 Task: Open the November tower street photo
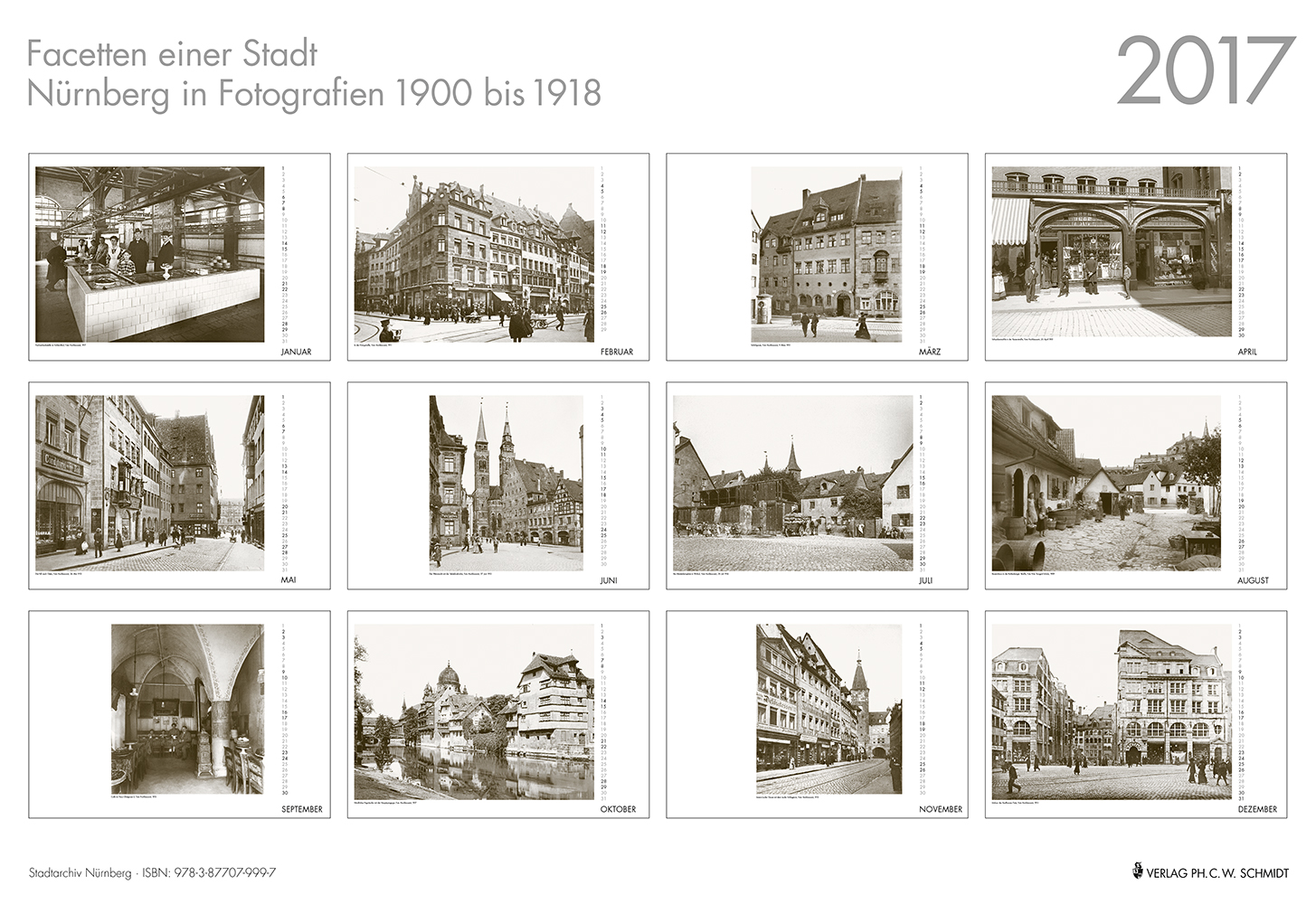pyautogui.click(x=828, y=710)
